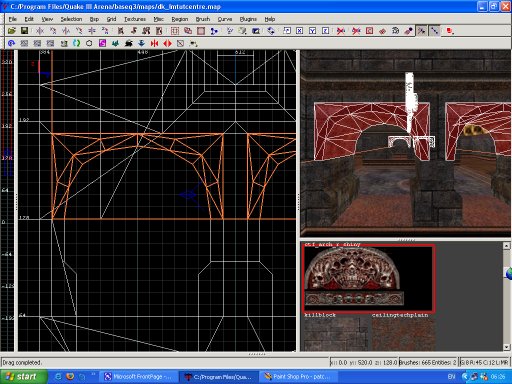This screenshot has width=512, height=384.
Task: Open the Textures menu
Action: (x=135, y=19)
